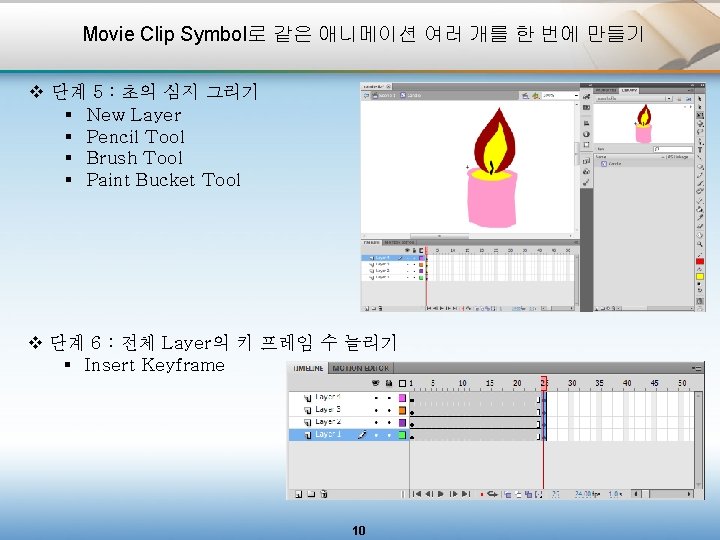Select the Text tool in tools panel

[x=700, y=149]
